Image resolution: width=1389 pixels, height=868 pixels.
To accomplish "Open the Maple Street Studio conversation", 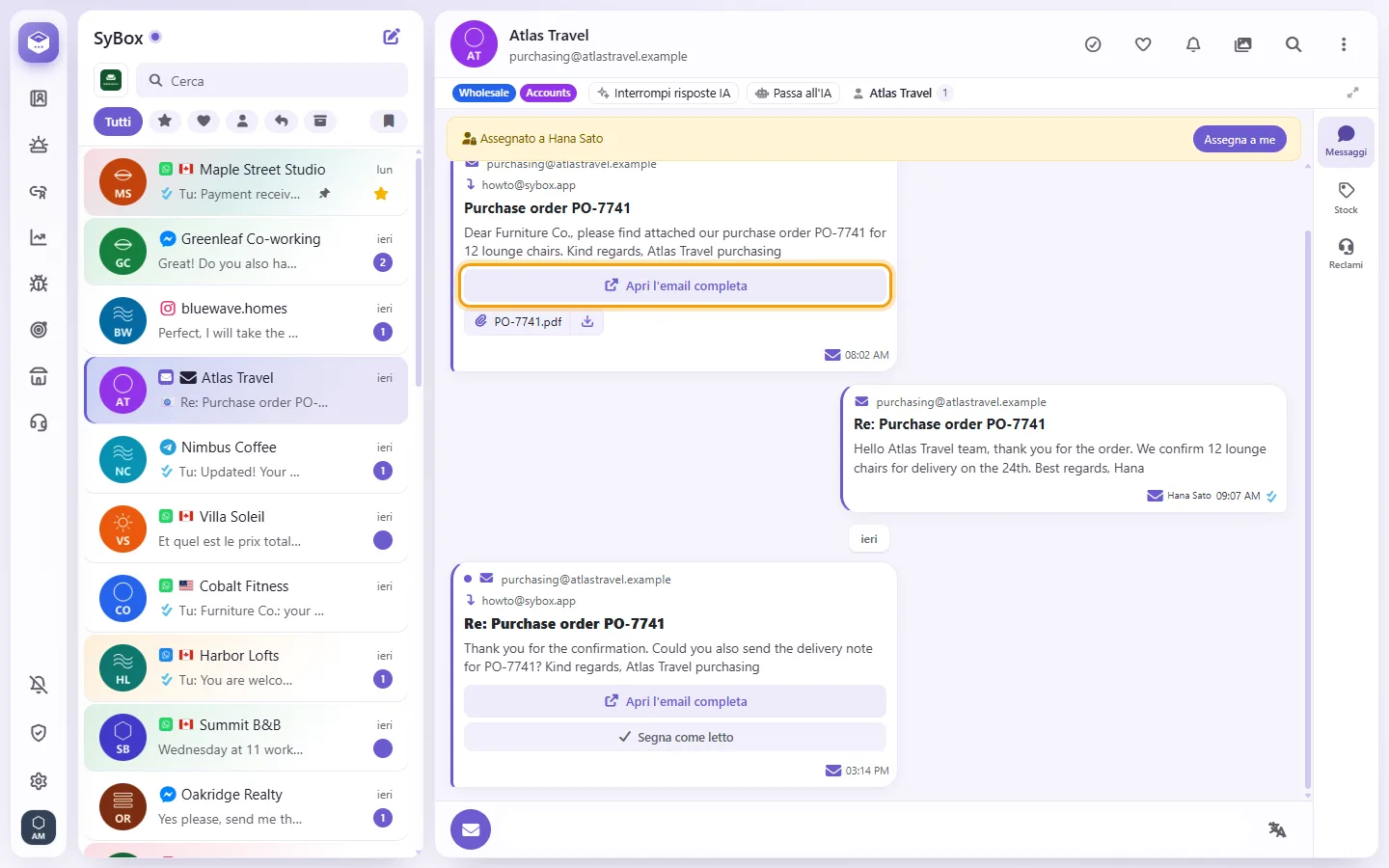I will [246, 181].
